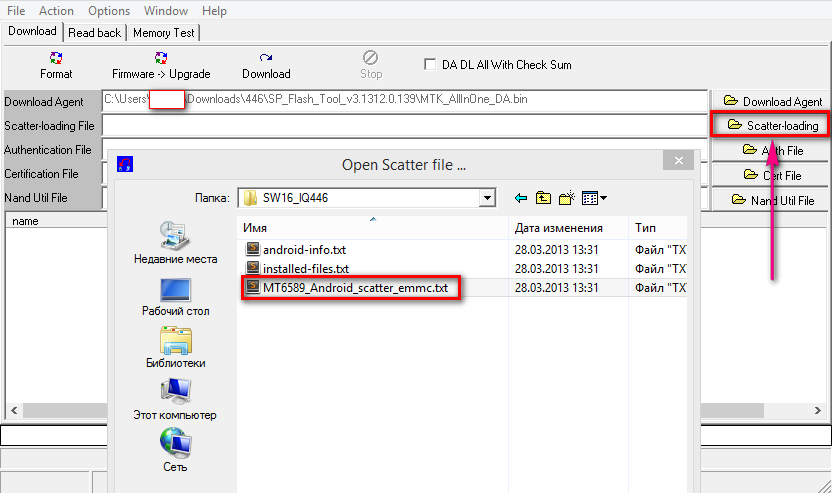This screenshot has height=493, width=832.
Task: Click the date of MT6589_Android_scatter_emmc.txt
Action: (x=557, y=288)
